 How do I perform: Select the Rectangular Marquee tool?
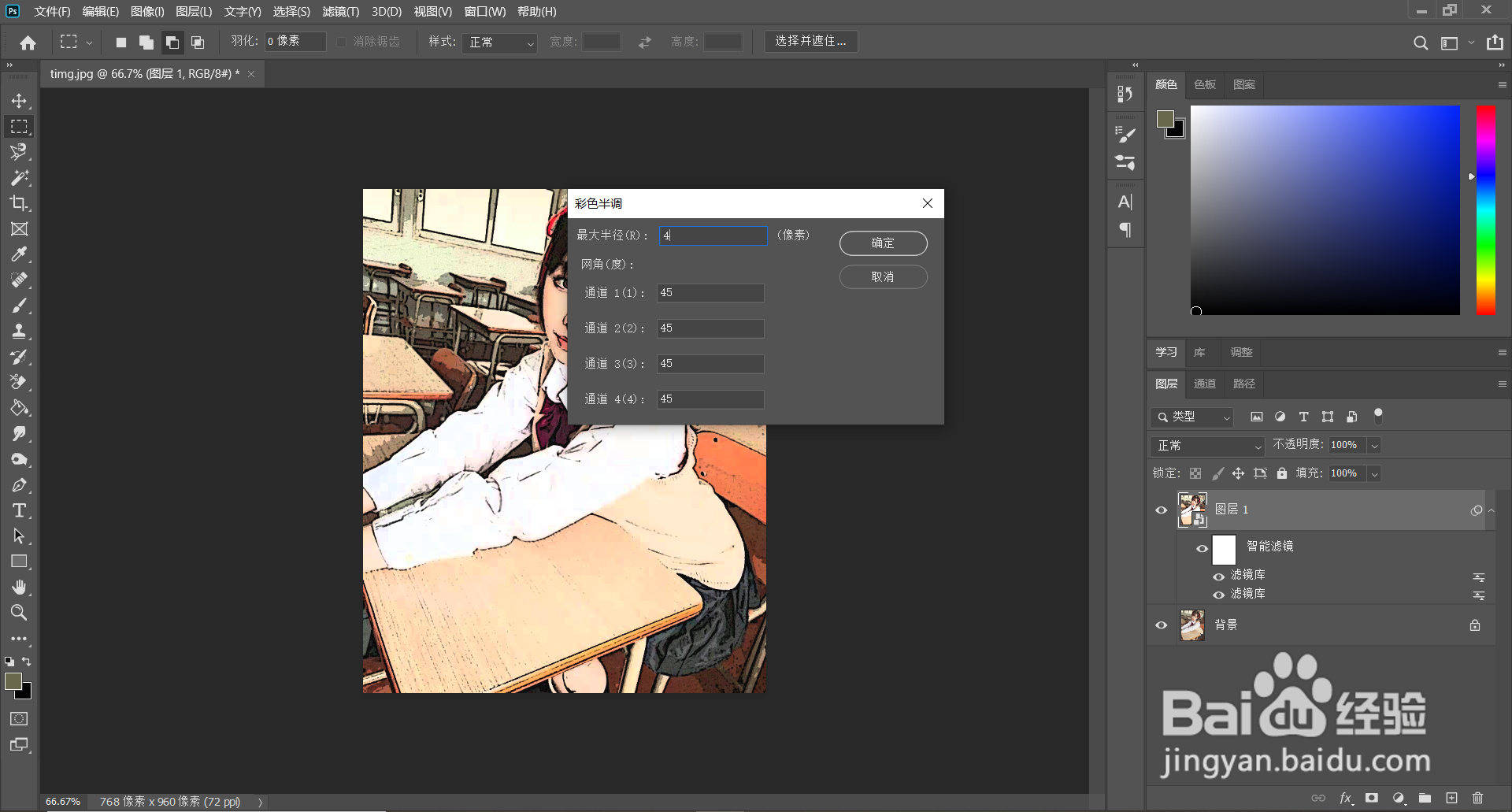19,127
